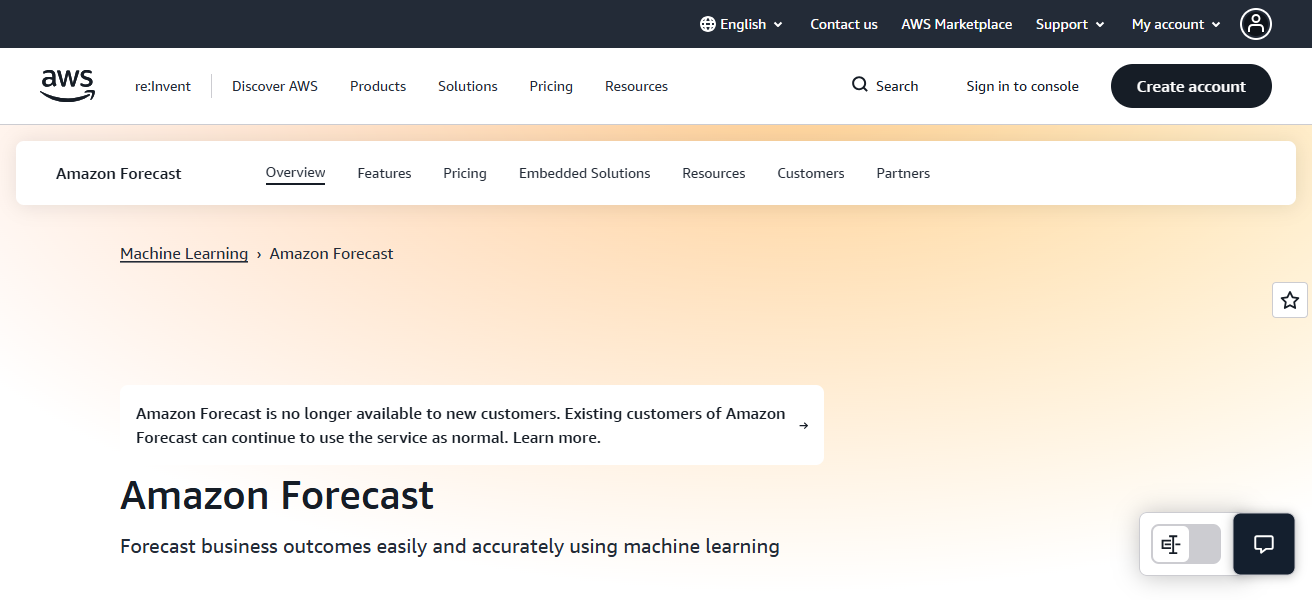Click the AWS logo
1312x600 pixels.
[67, 86]
